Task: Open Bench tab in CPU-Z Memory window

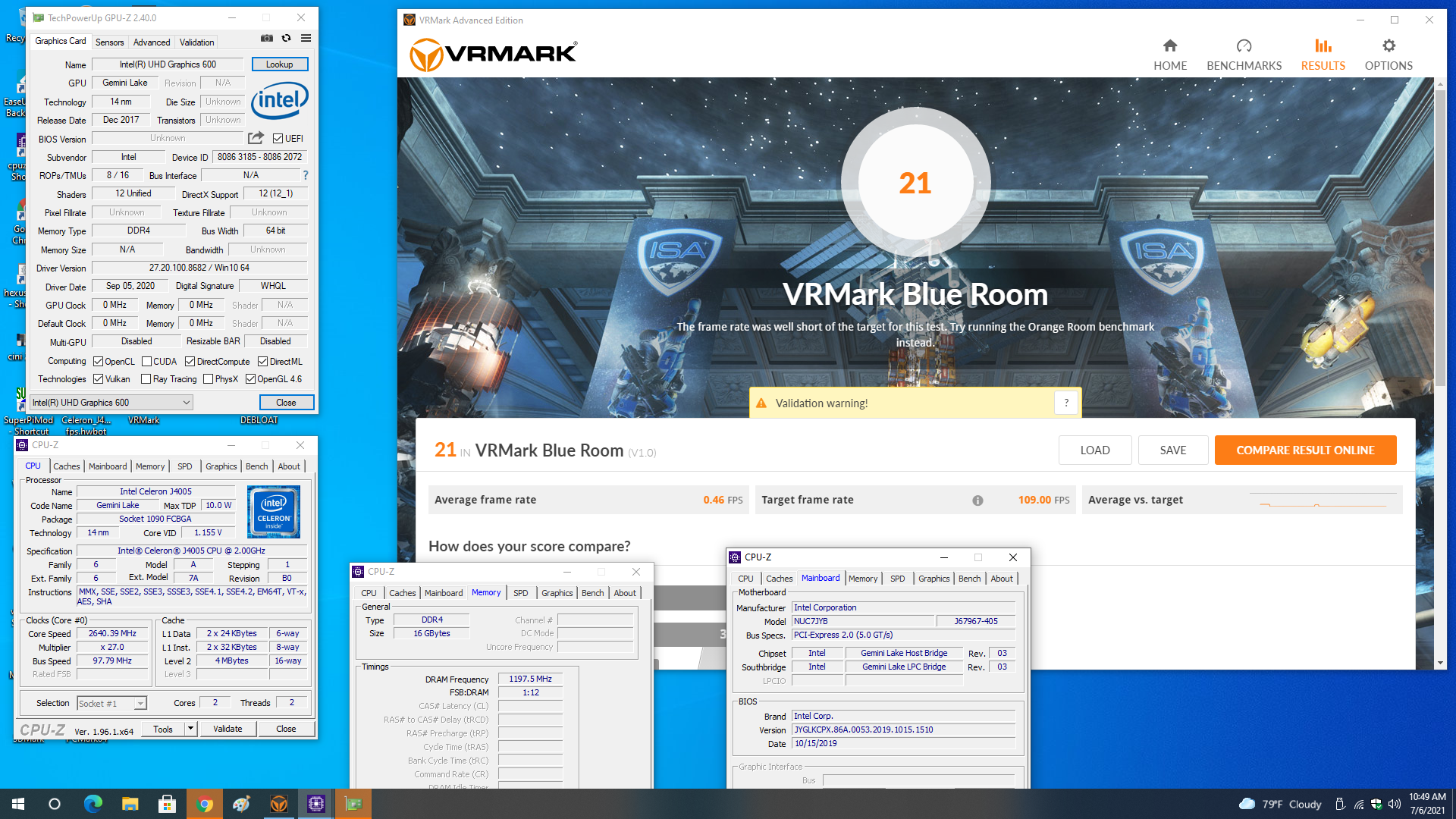Action: 593,593
